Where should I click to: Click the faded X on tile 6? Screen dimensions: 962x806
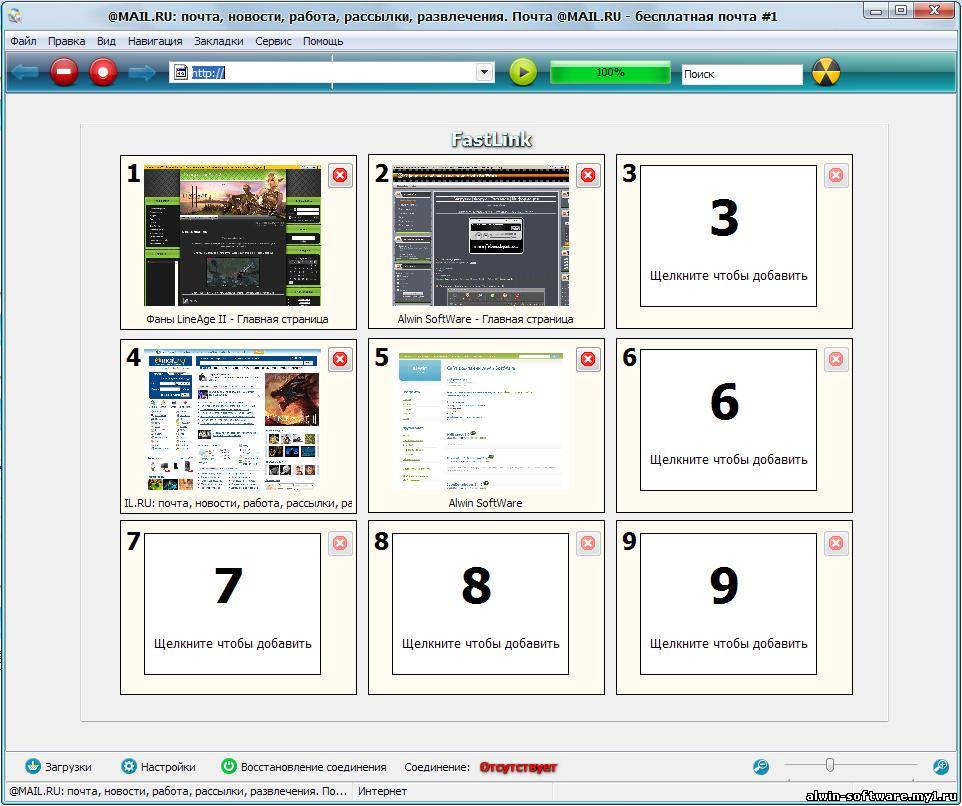(x=836, y=359)
